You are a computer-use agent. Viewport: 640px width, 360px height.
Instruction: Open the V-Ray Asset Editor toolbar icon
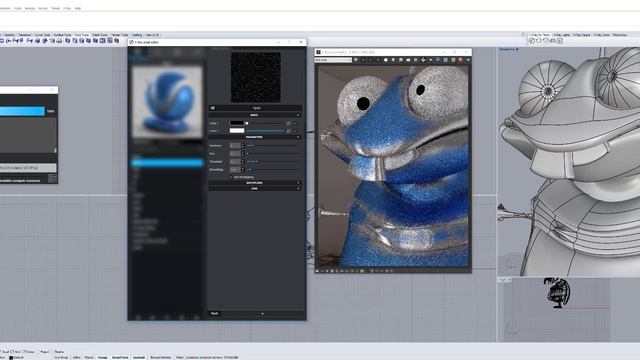point(532,41)
